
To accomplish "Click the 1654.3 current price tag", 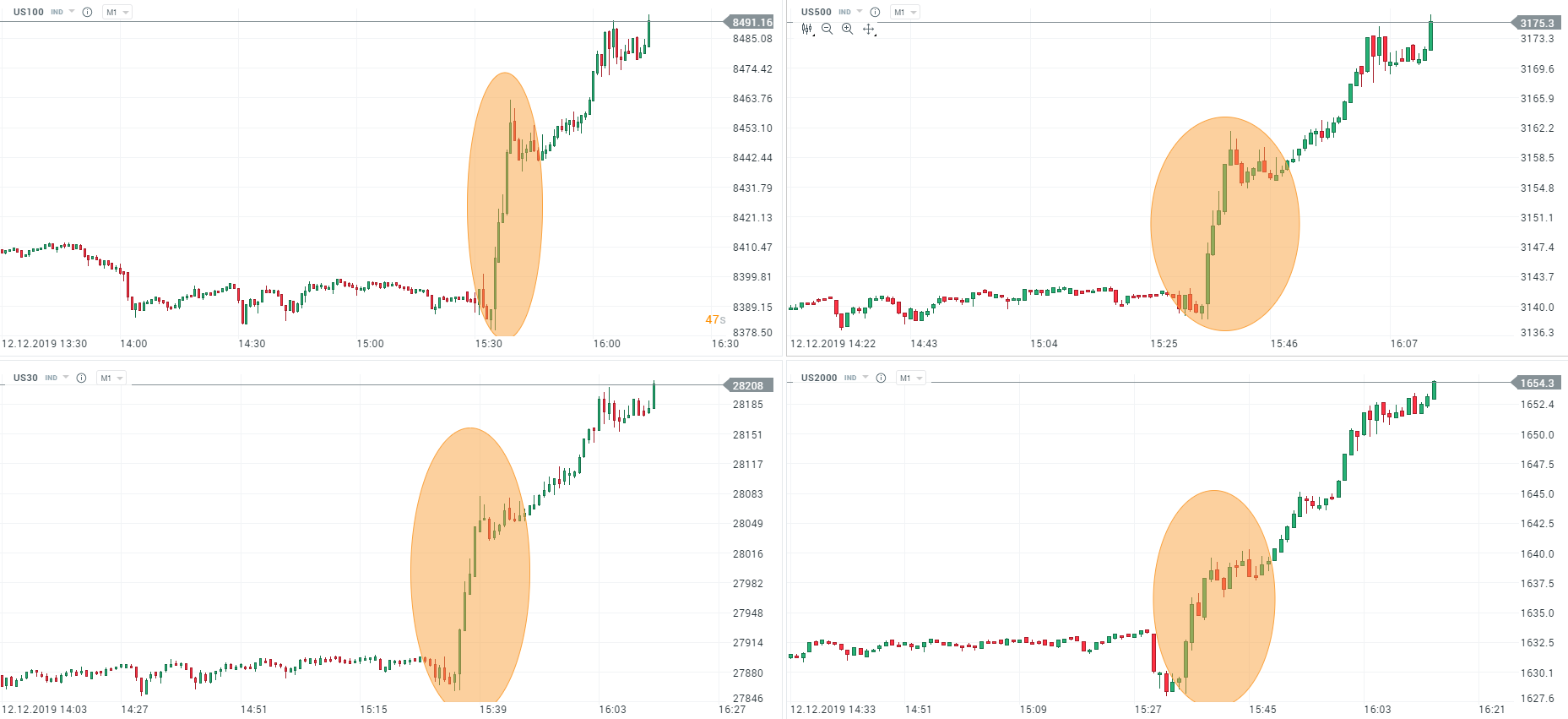I will pos(1537,383).
